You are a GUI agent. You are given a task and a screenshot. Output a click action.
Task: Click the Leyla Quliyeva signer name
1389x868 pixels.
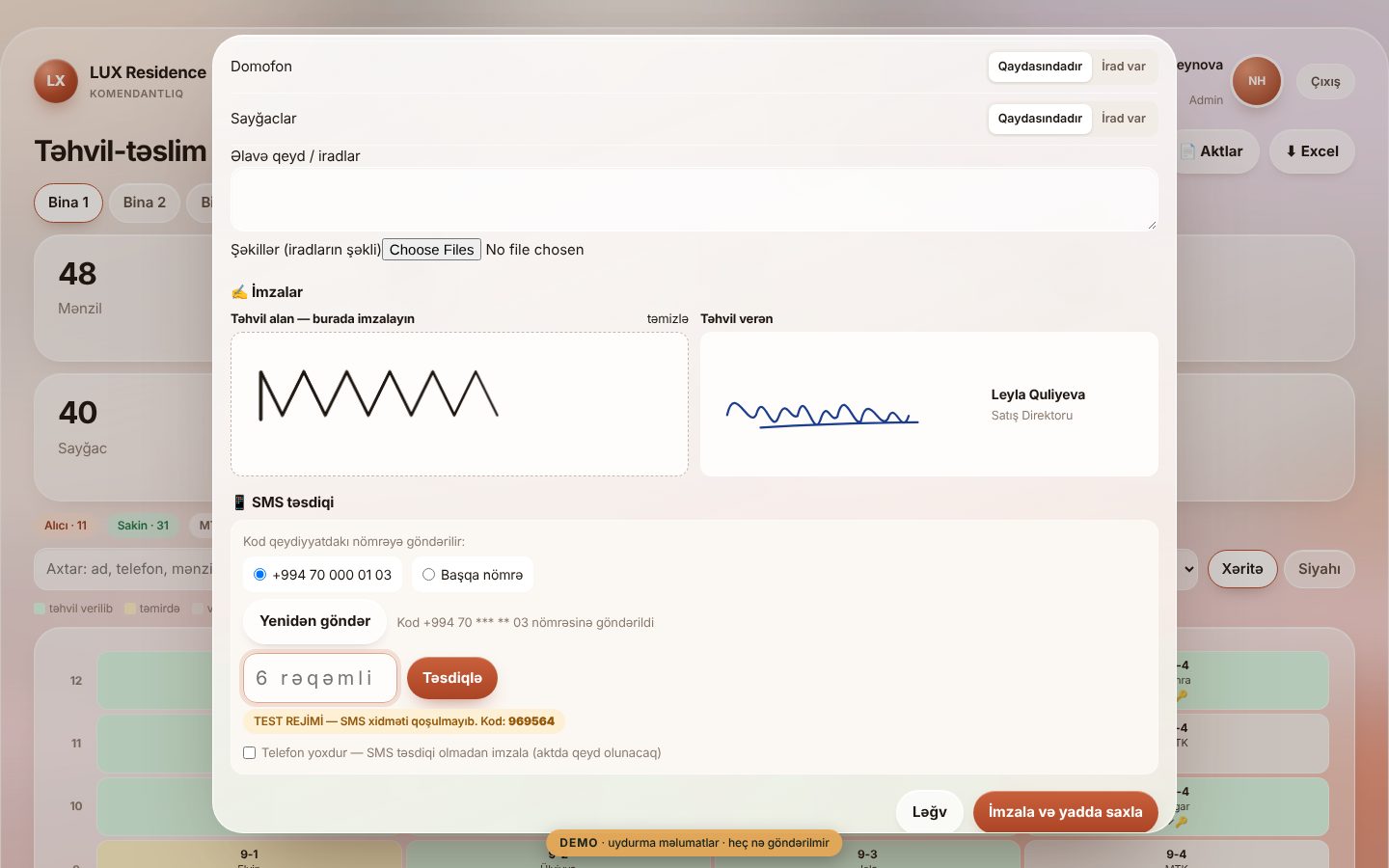tap(1038, 394)
